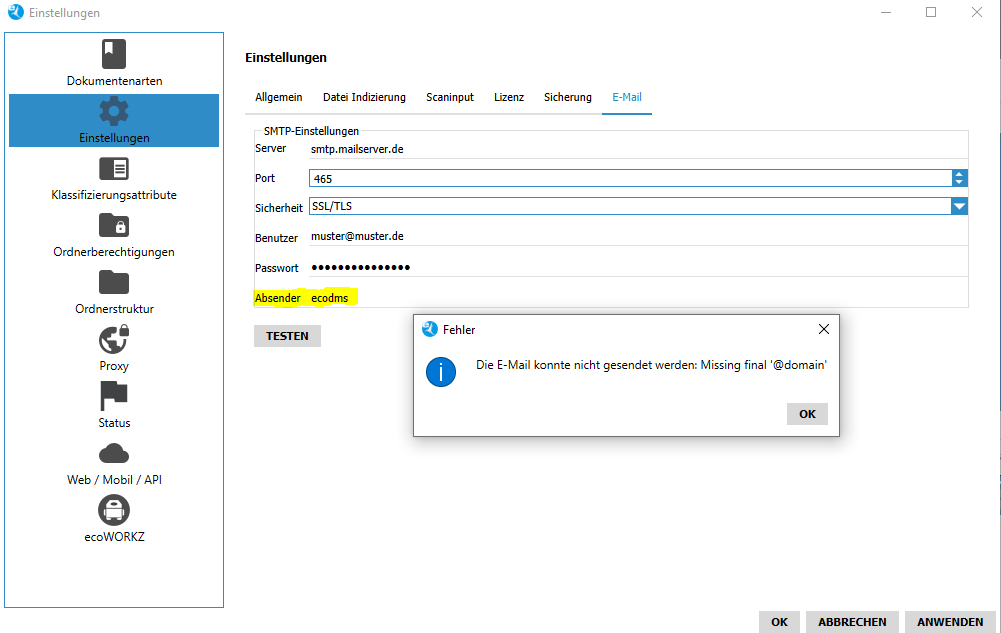Select the Einstellungen gear icon

coord(114,111)
